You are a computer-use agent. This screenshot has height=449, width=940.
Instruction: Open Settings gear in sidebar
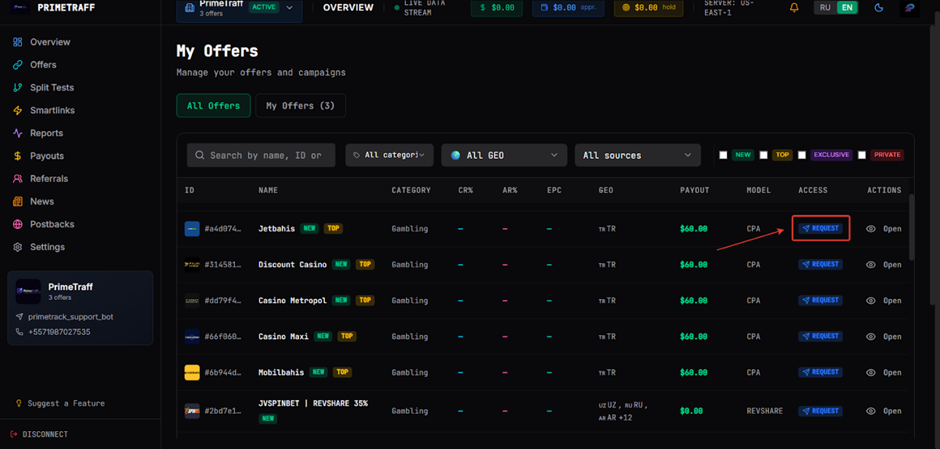[17, 247]
